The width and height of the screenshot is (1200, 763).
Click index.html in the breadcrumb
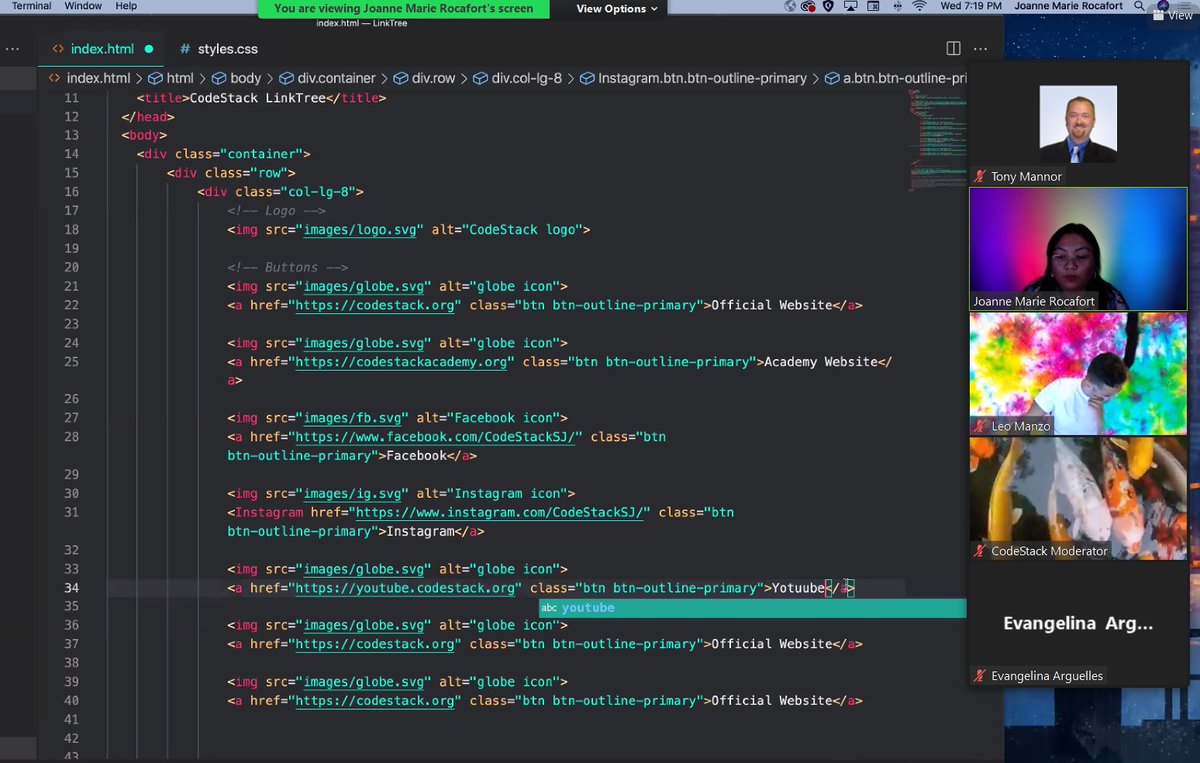click(x=98, y=78)
